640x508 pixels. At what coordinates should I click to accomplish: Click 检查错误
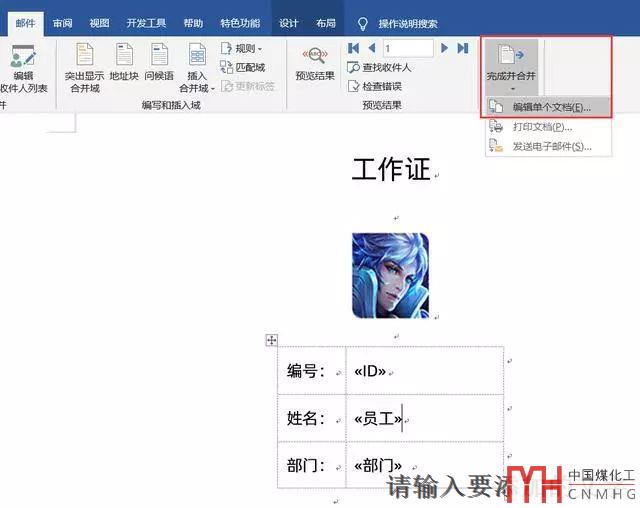(x=375, y=86)
